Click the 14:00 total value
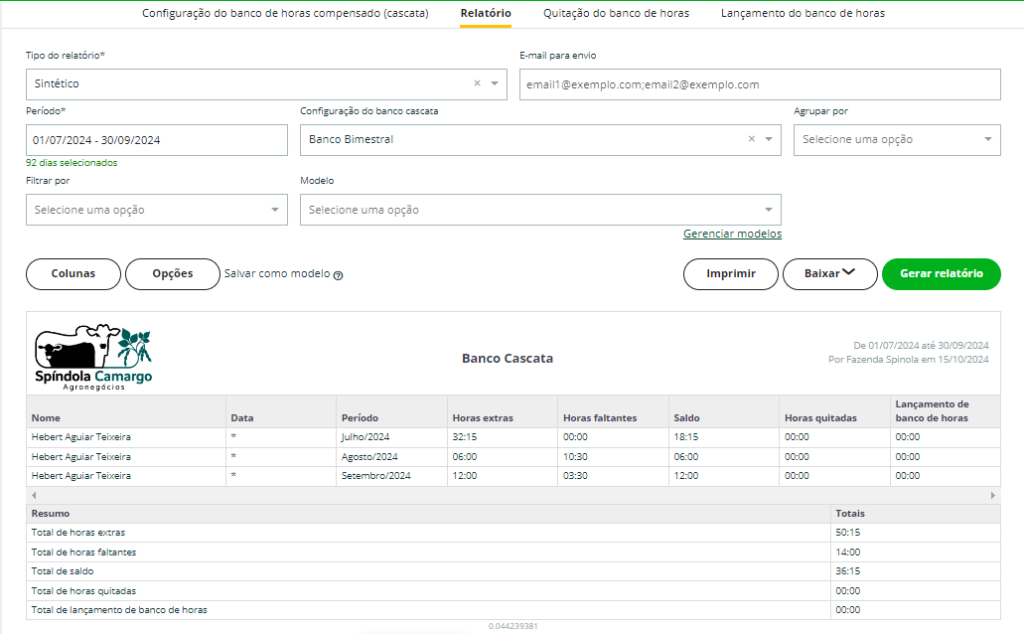1024x634 pixels. tap(848, 552)
